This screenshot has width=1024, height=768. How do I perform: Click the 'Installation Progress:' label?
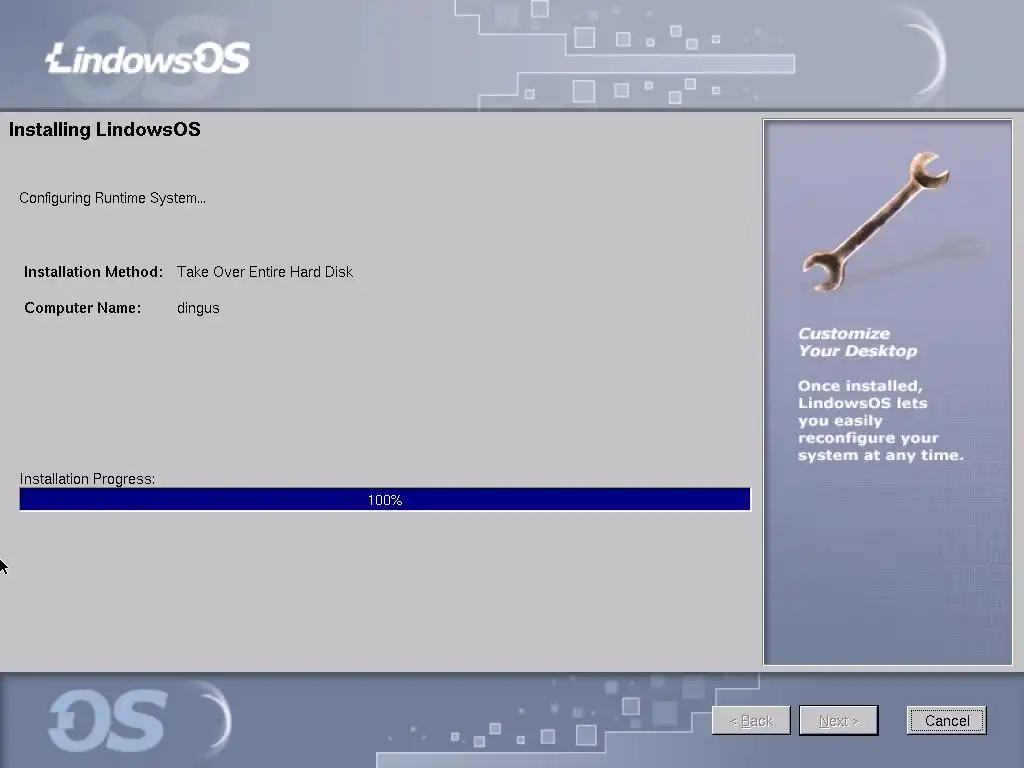tap(87, 479)
